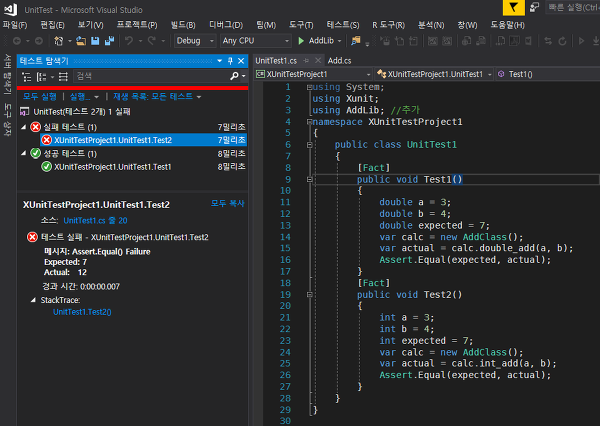This screenshot has width=600, height=426.
Task: Switch to the Add.cs tab
Action: click(x=339, y=61)
